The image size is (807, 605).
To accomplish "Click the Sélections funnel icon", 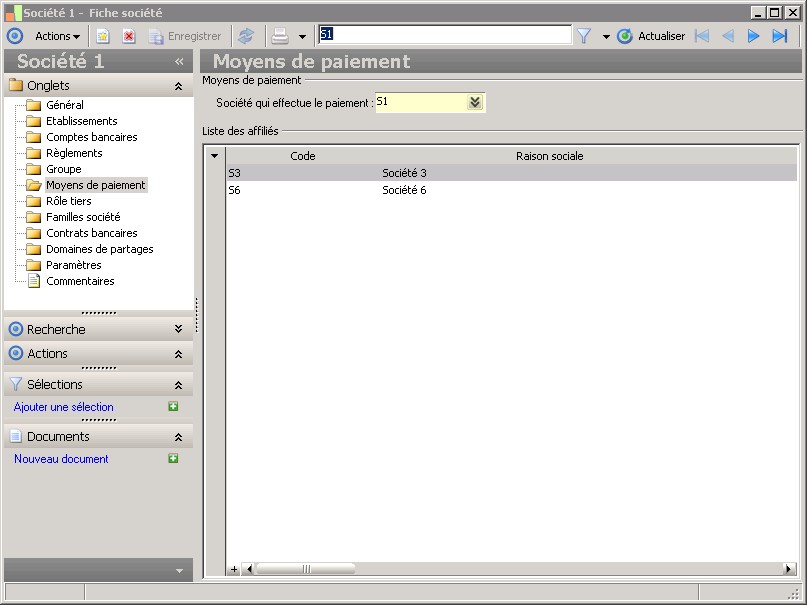I will [16, 384].
